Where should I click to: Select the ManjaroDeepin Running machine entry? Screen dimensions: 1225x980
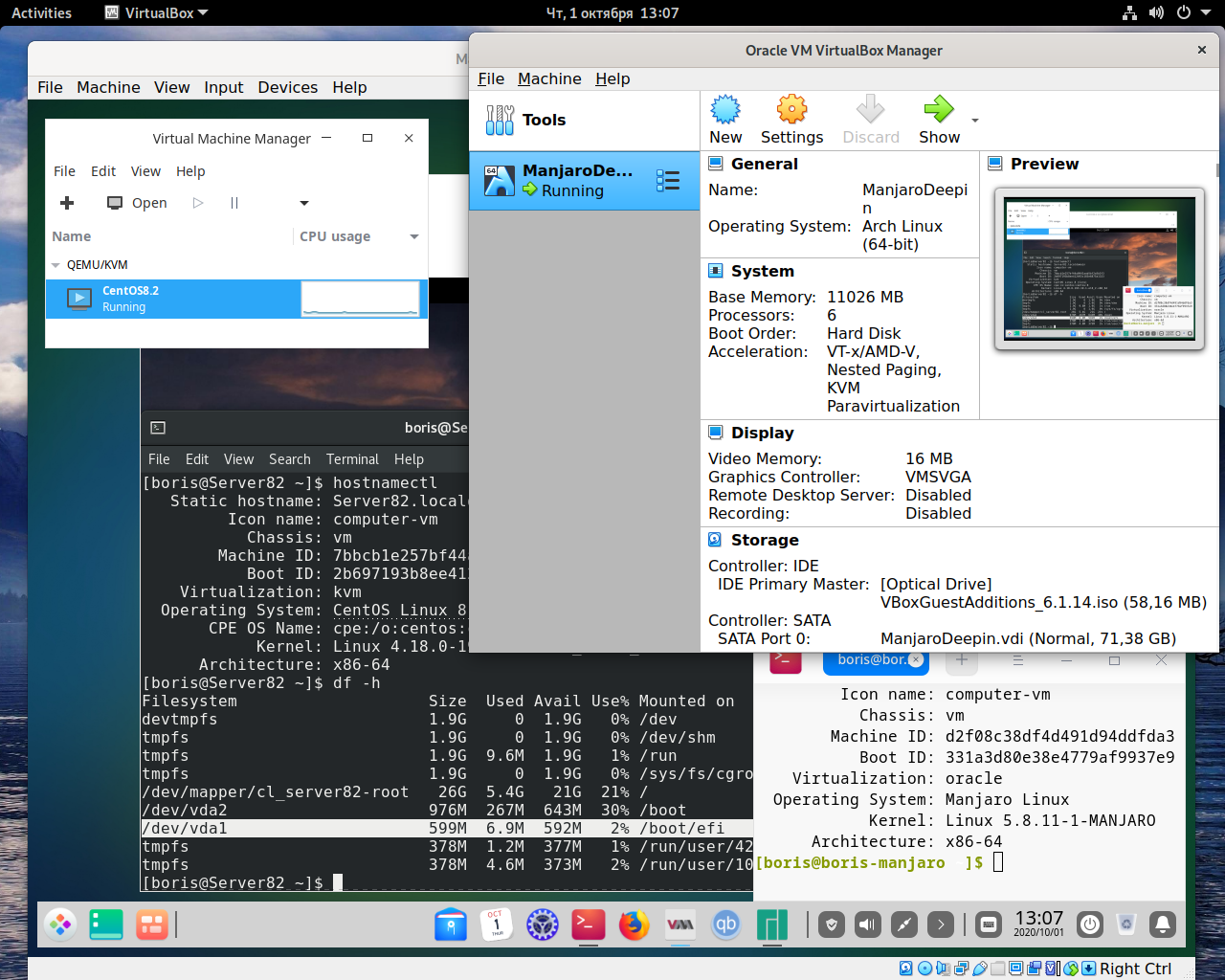[584, 180]
